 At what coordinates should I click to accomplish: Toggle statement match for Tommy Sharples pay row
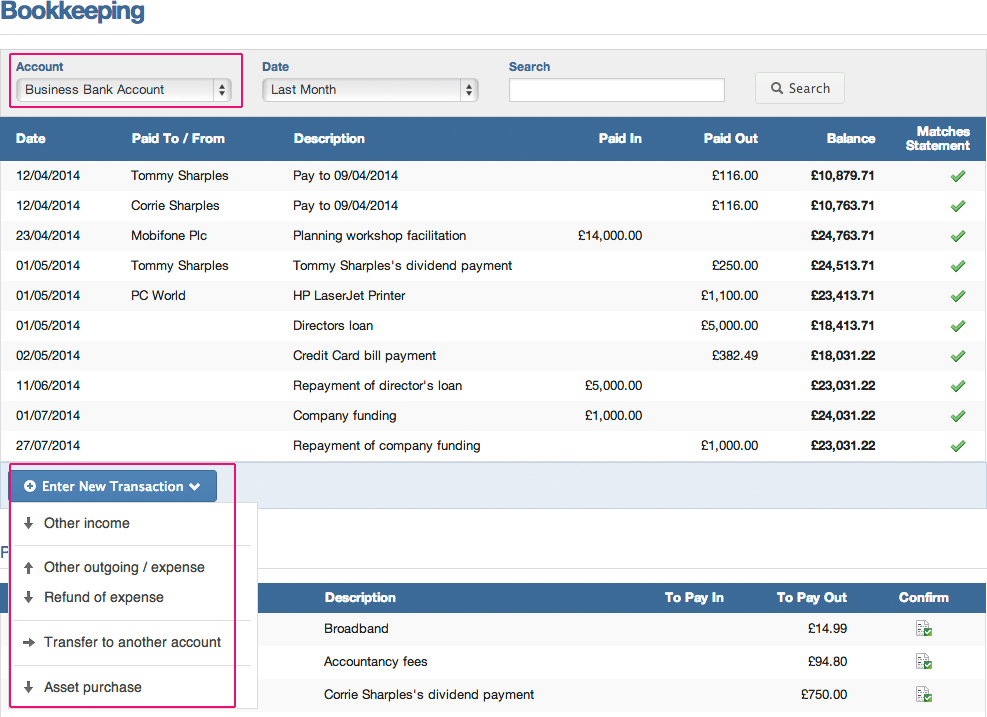pyautogui.click(x=957, y=176)
